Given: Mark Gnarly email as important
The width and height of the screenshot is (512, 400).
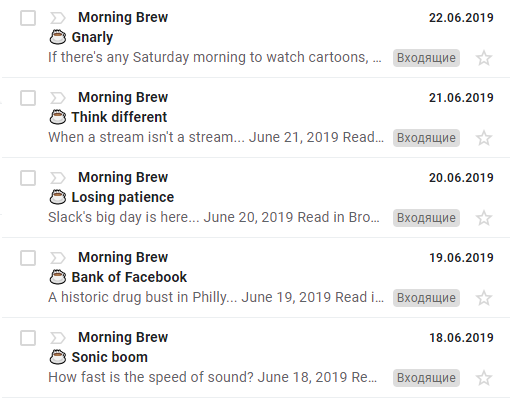Looking at the screenshot, I should 58,18.
